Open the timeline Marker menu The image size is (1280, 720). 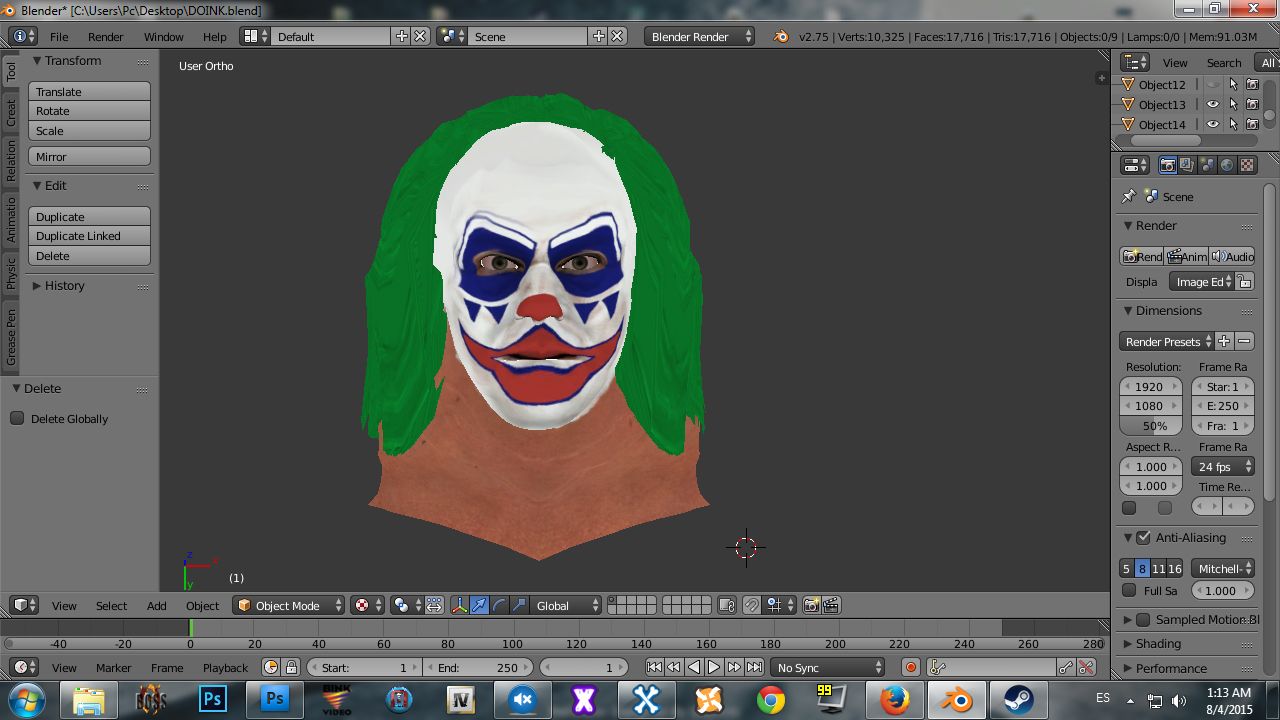click(x=113, y=667)
